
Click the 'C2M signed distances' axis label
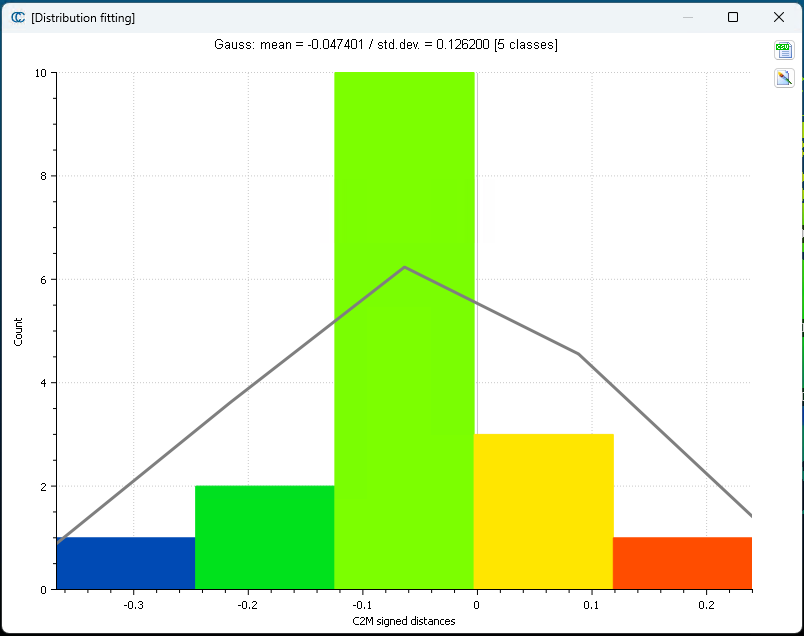tap(404, 621)
